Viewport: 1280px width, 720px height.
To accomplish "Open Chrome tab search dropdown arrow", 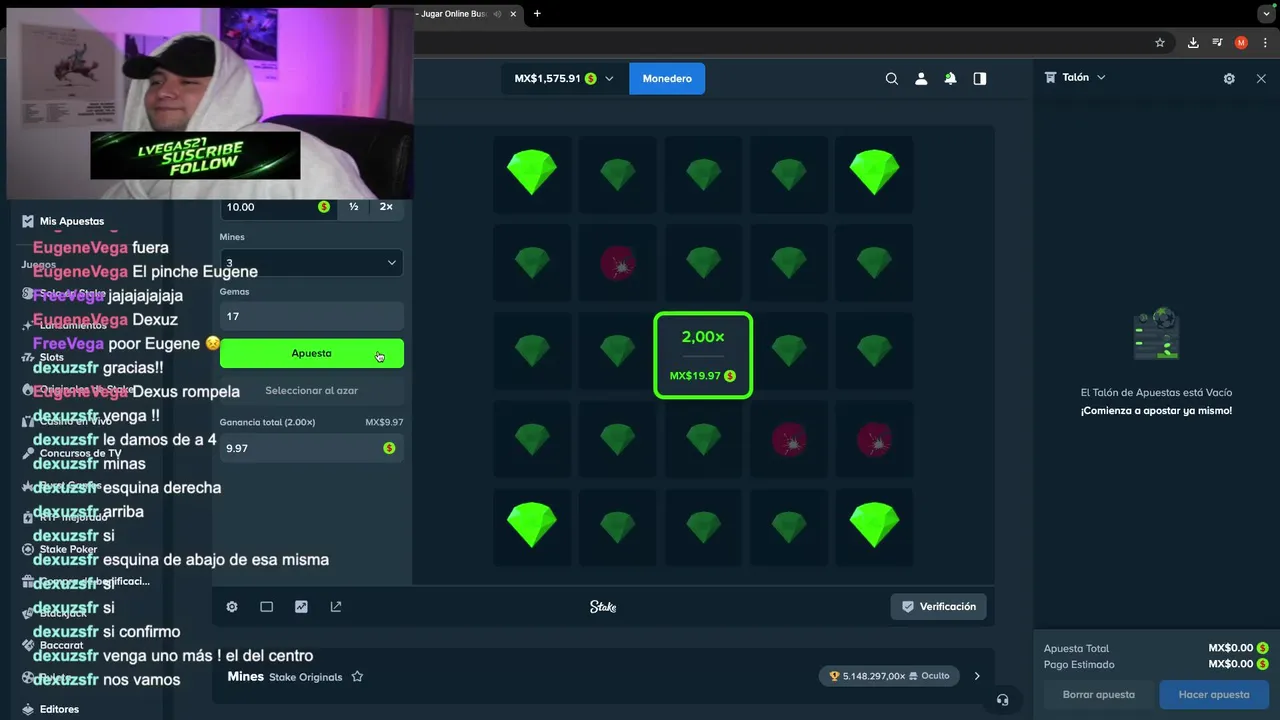I will point(1265,14).
